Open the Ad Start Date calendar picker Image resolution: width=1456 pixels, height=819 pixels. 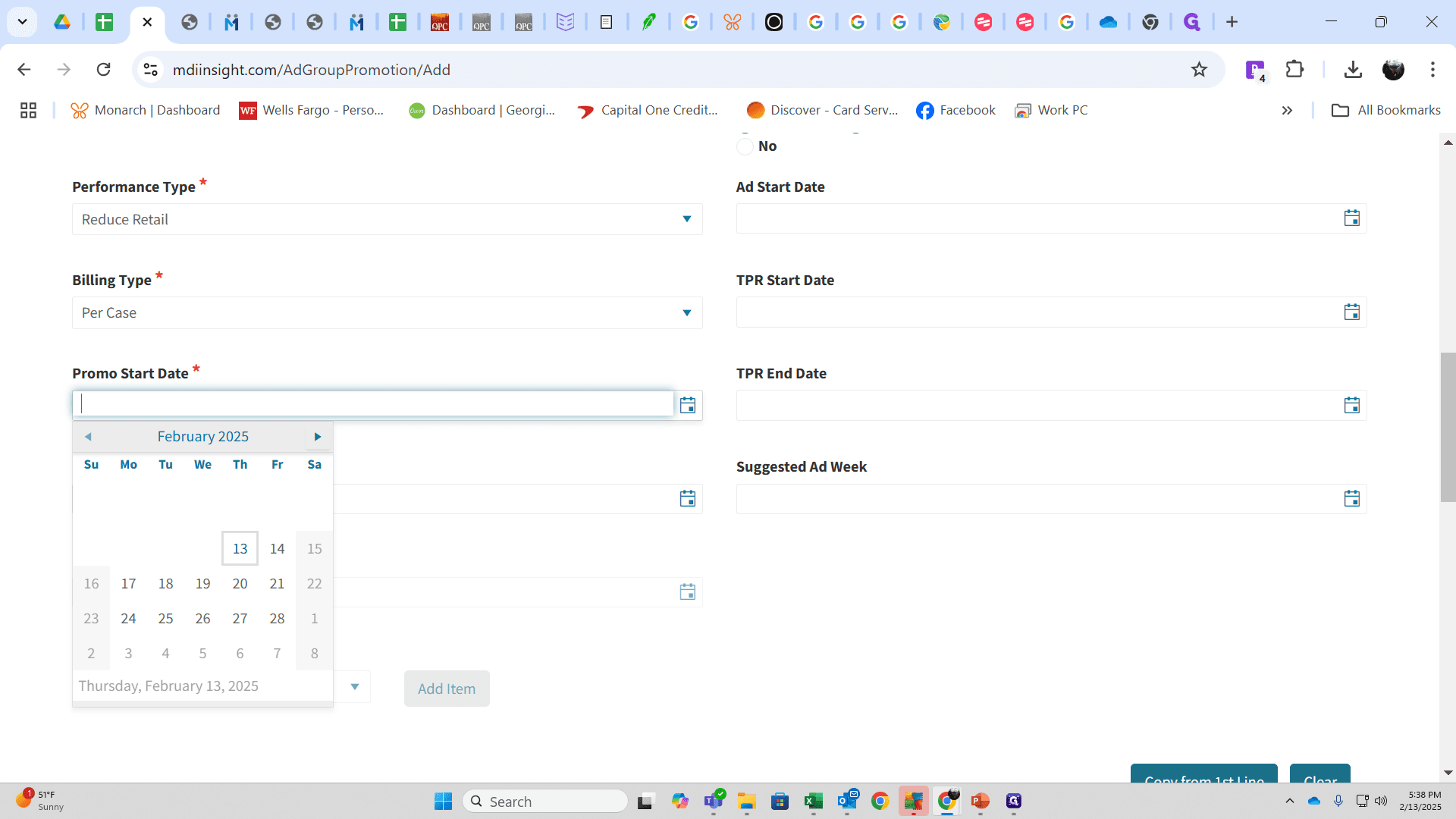[x=1351, y=218]
